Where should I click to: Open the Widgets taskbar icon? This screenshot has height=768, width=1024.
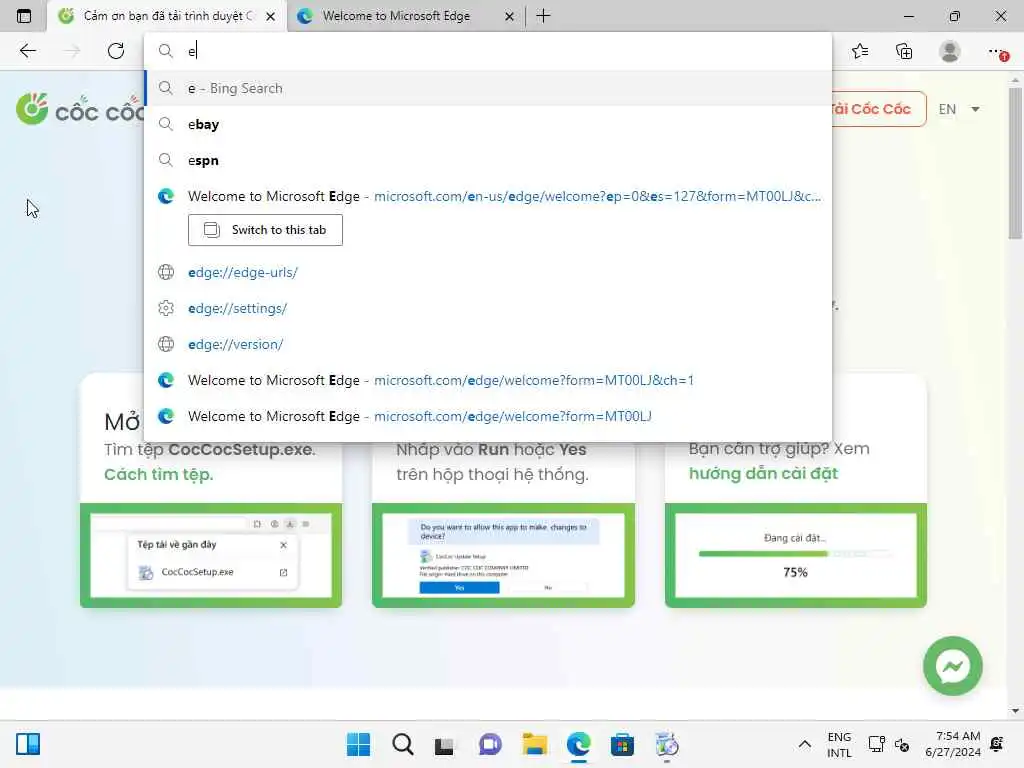tap(28, 744)
